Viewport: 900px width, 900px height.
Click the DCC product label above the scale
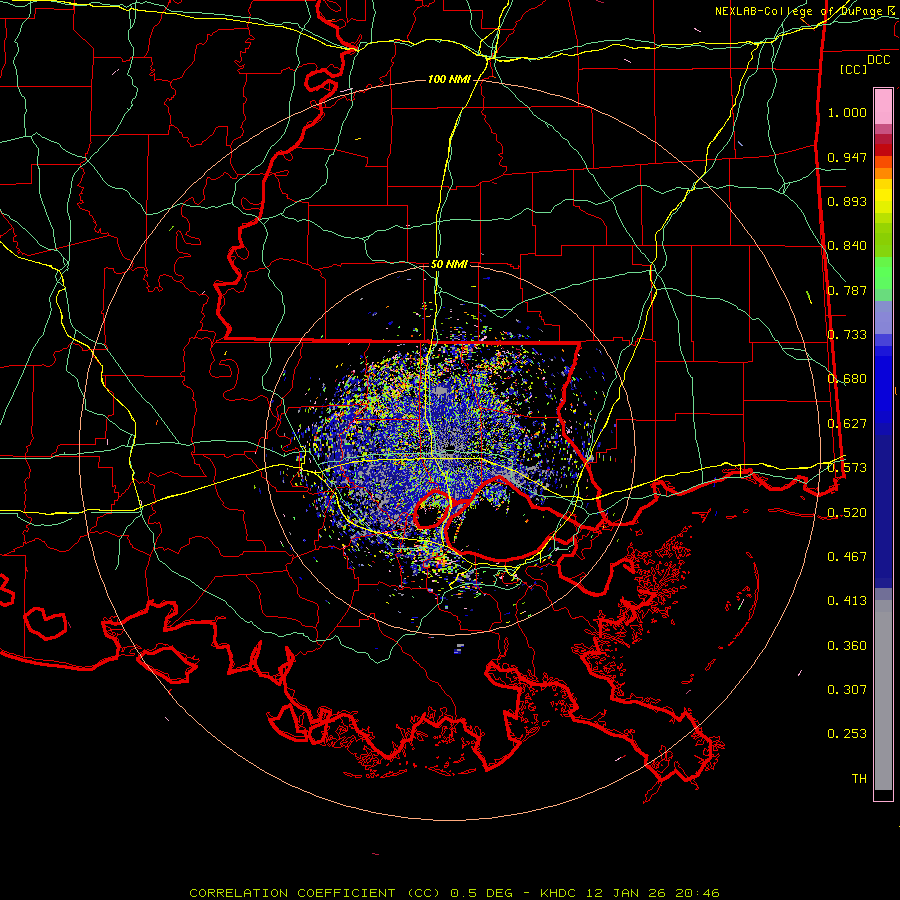878,60
